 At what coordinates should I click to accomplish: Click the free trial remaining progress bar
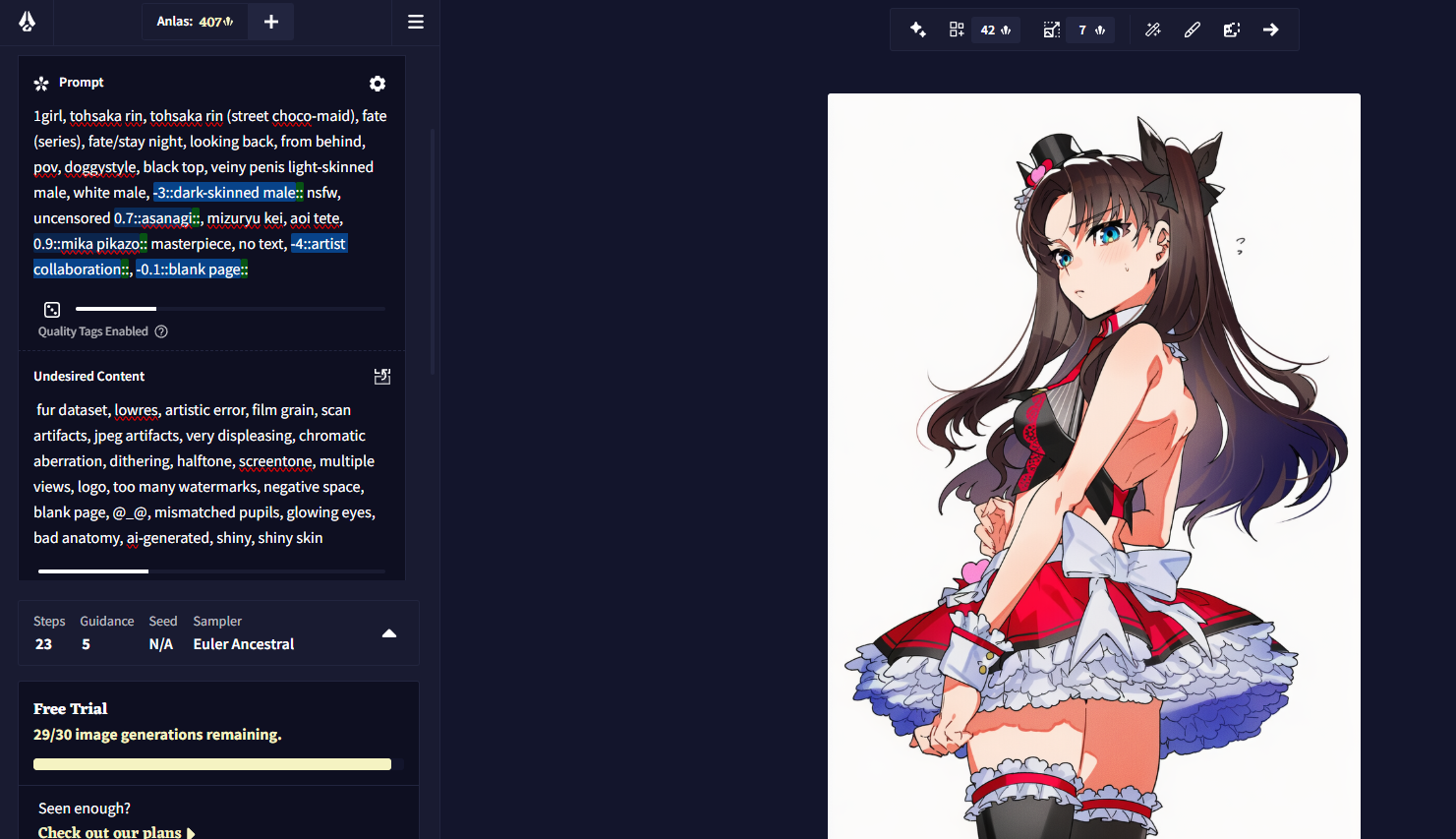pyautogui.click(x=218, y=764)
